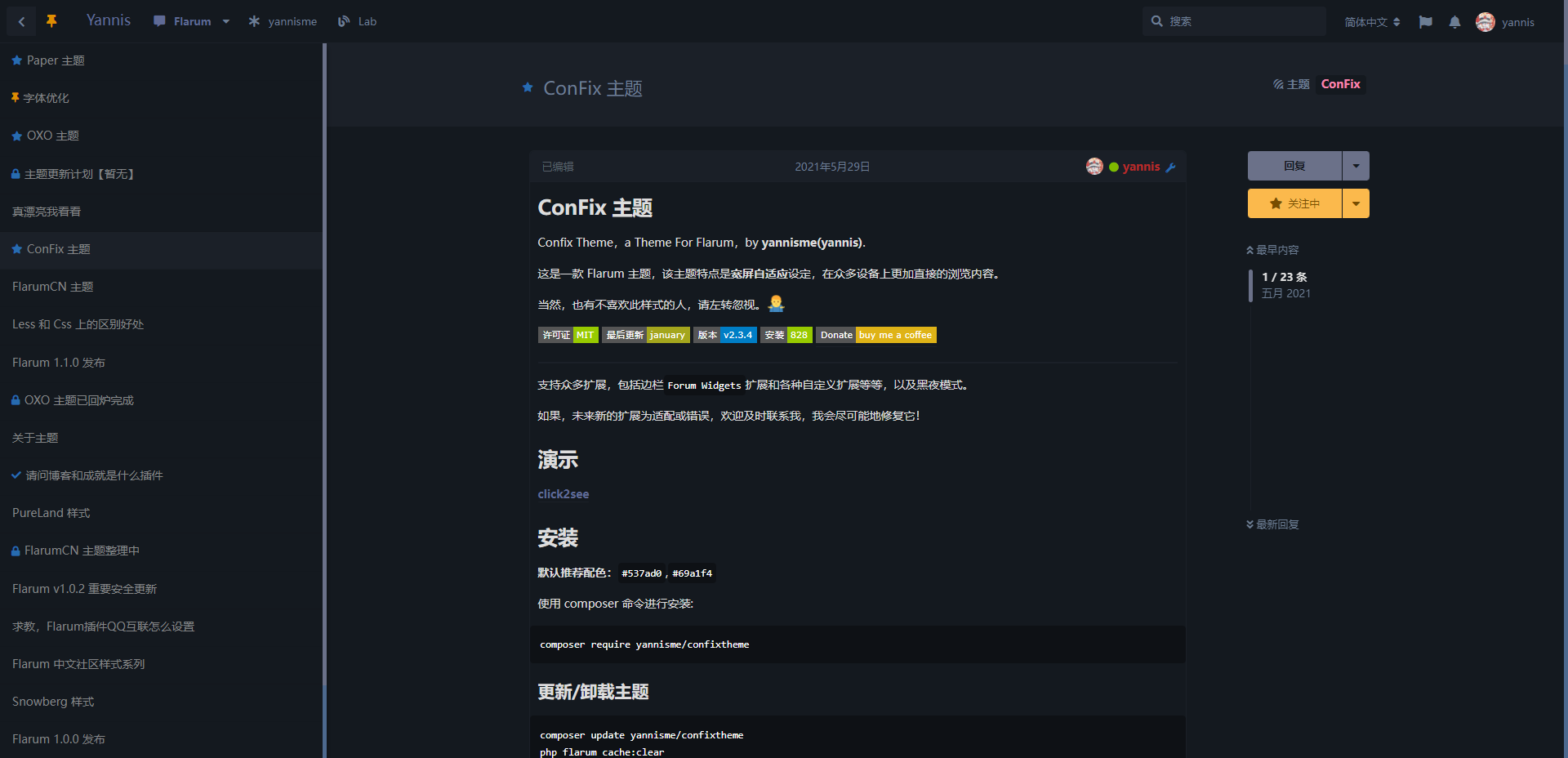1568x758 pixels.
Task: Open Less 和 Css 上的区别好处 discussion
Action: pyautogui.click(x=161, y=324)
